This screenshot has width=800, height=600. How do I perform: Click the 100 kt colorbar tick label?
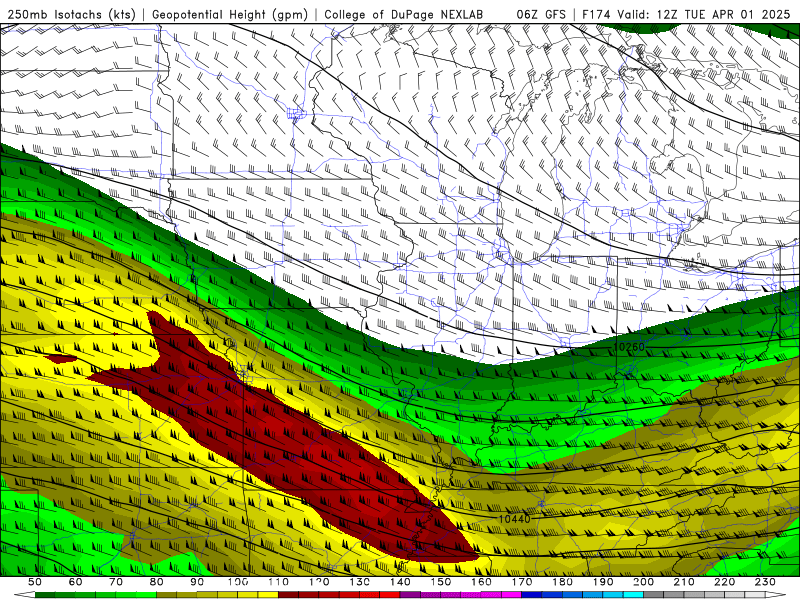tap(238, 582)
